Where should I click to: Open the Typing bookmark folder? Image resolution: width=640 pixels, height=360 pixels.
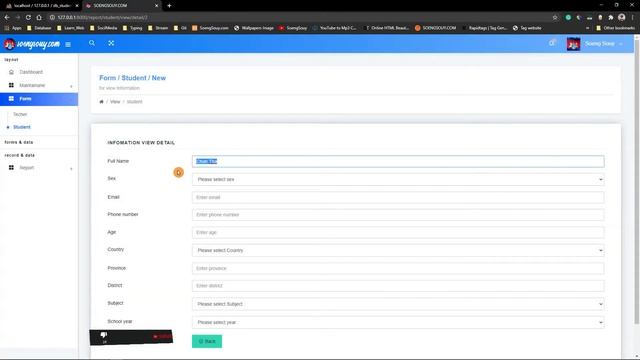(x=132, y=28)
